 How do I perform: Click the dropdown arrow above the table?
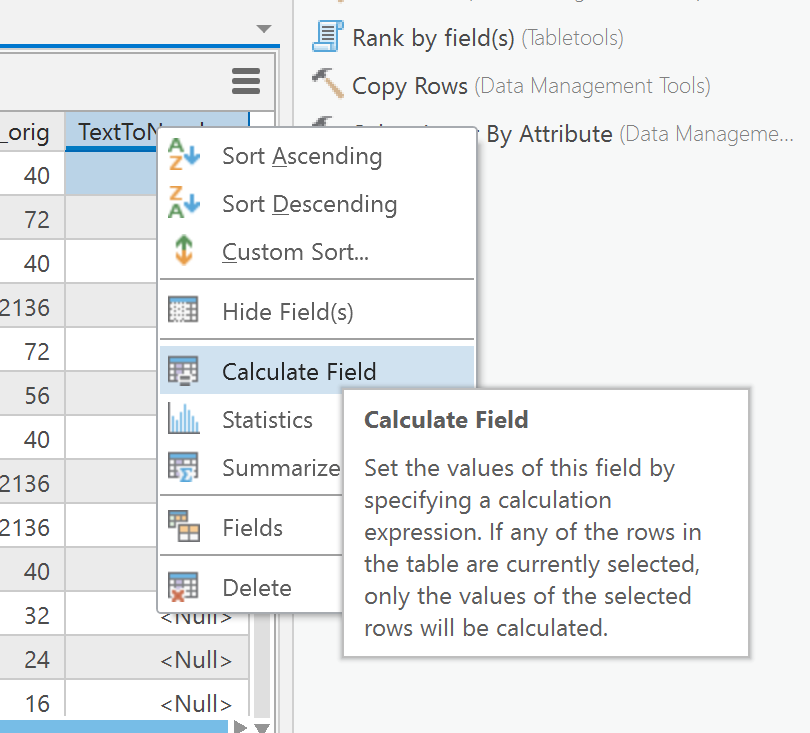[x=262, y=28]
